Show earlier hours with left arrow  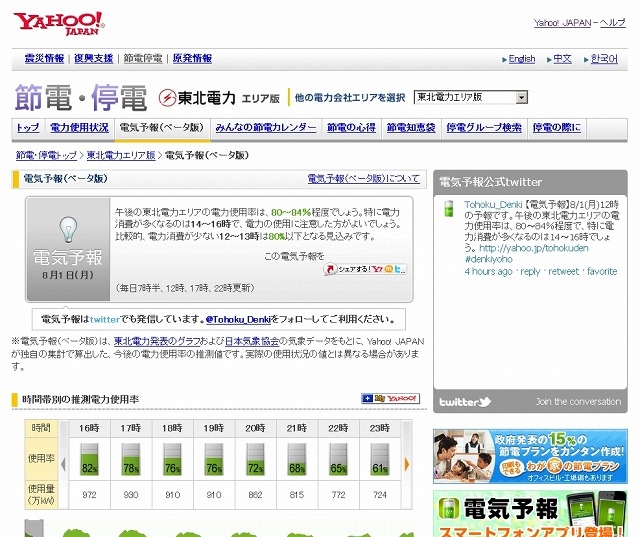tap(63, 464)
